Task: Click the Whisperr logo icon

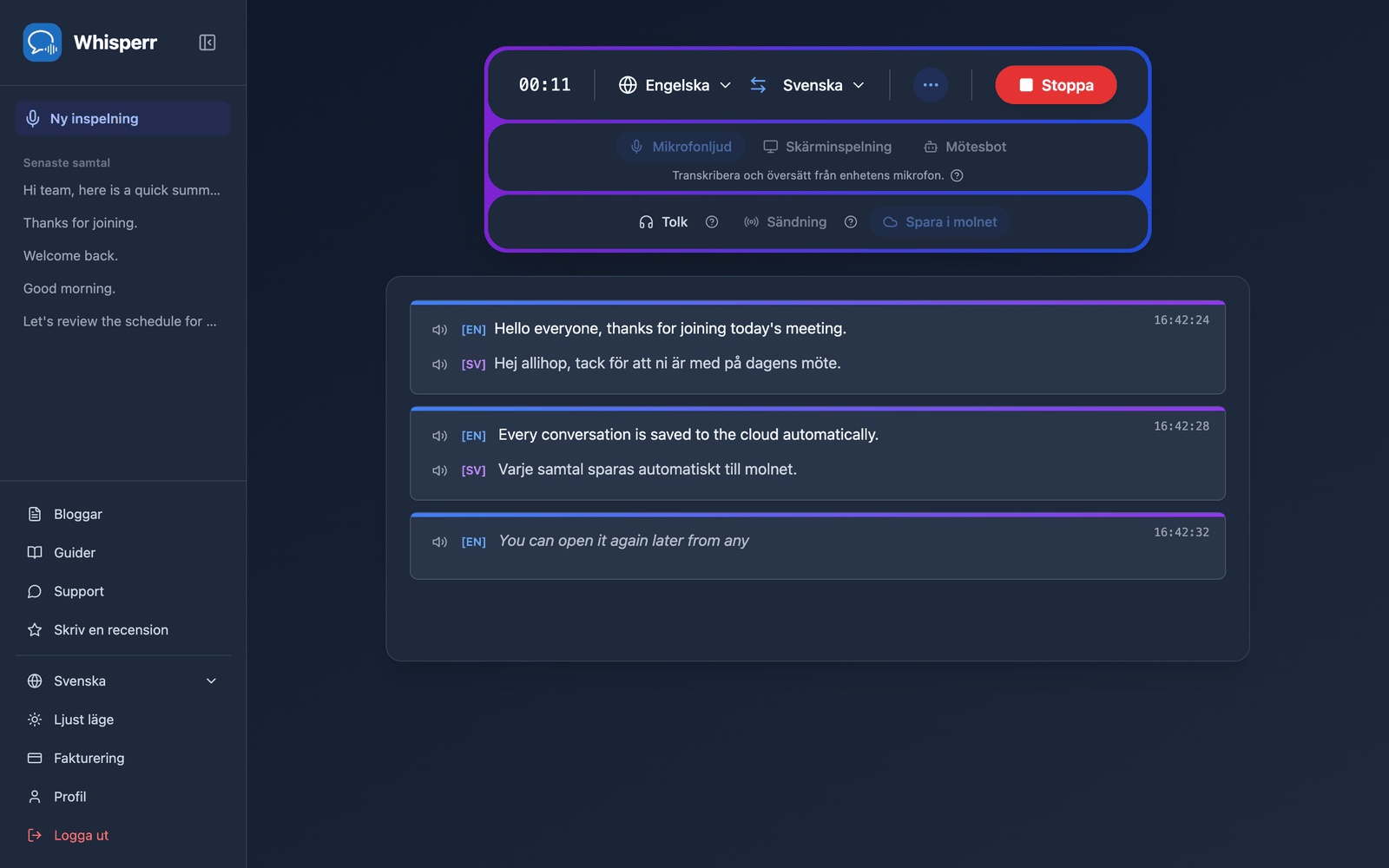Action: pos(43,43)
